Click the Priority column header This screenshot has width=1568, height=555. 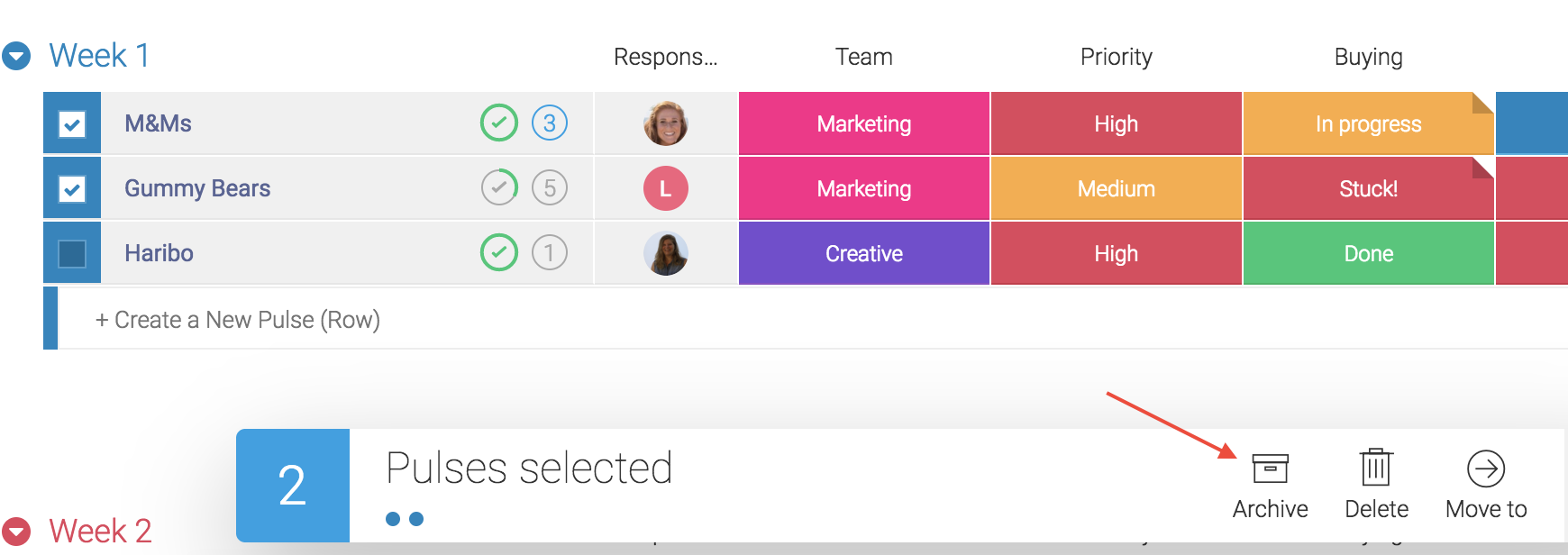click(1117, 57)
